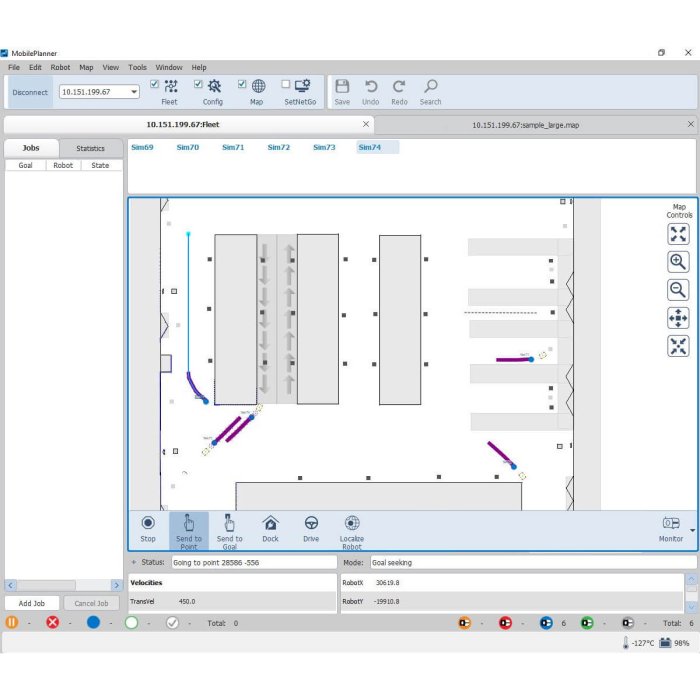Click the Add Job button

click(32, 603)
